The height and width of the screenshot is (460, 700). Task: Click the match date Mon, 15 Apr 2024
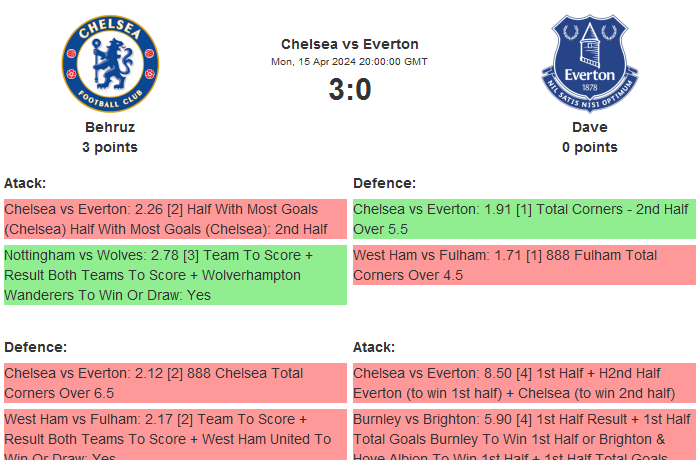(349, 61)
